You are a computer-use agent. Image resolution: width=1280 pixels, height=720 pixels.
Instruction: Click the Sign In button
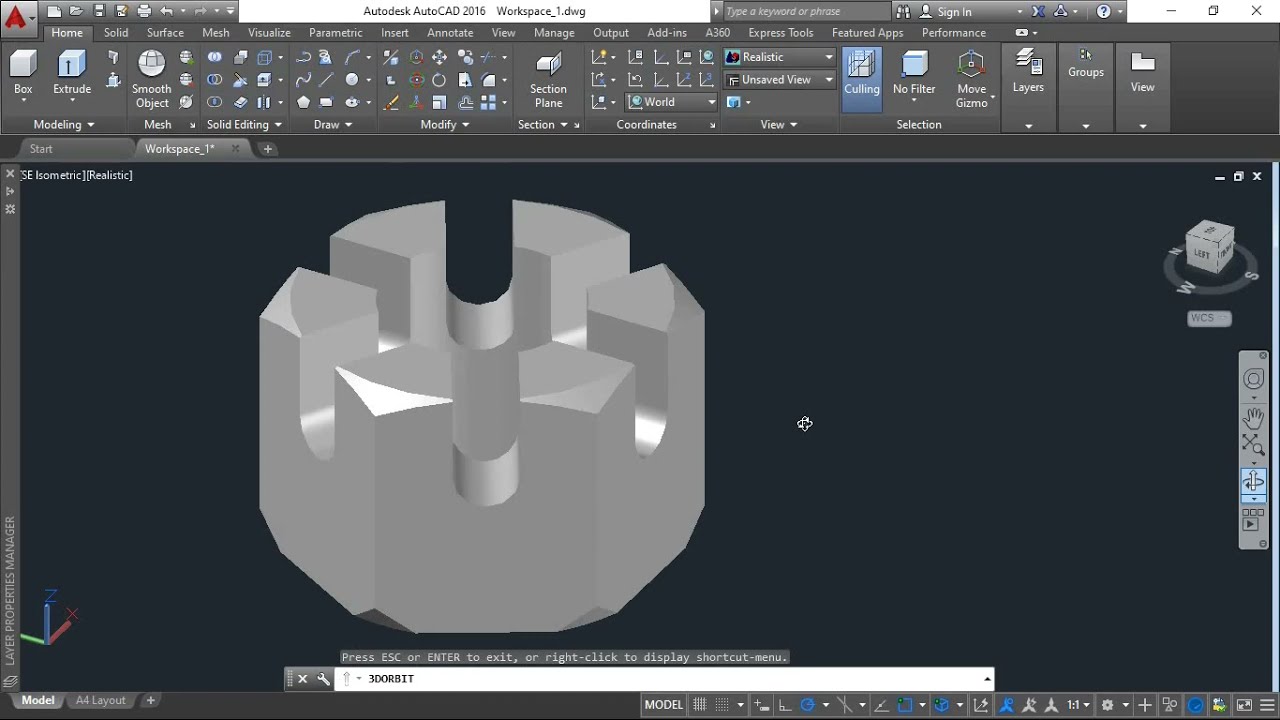coord(954,12)
